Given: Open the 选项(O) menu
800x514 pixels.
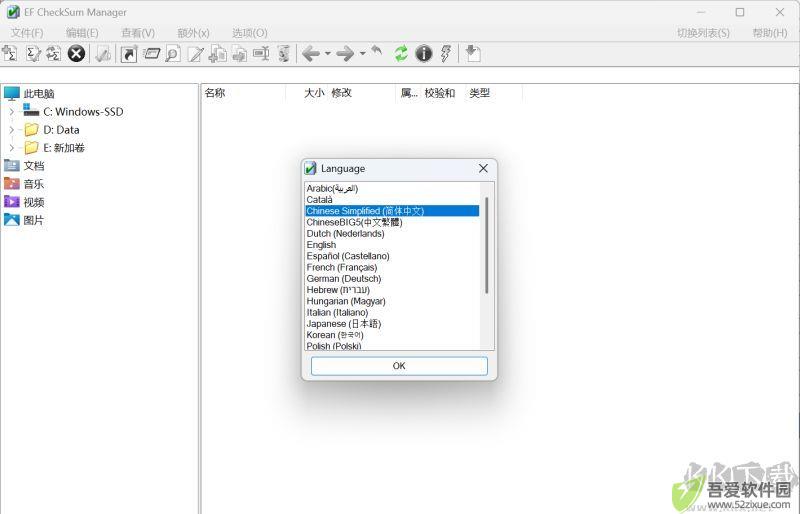Looking at the screenshot, I should 249,33.
